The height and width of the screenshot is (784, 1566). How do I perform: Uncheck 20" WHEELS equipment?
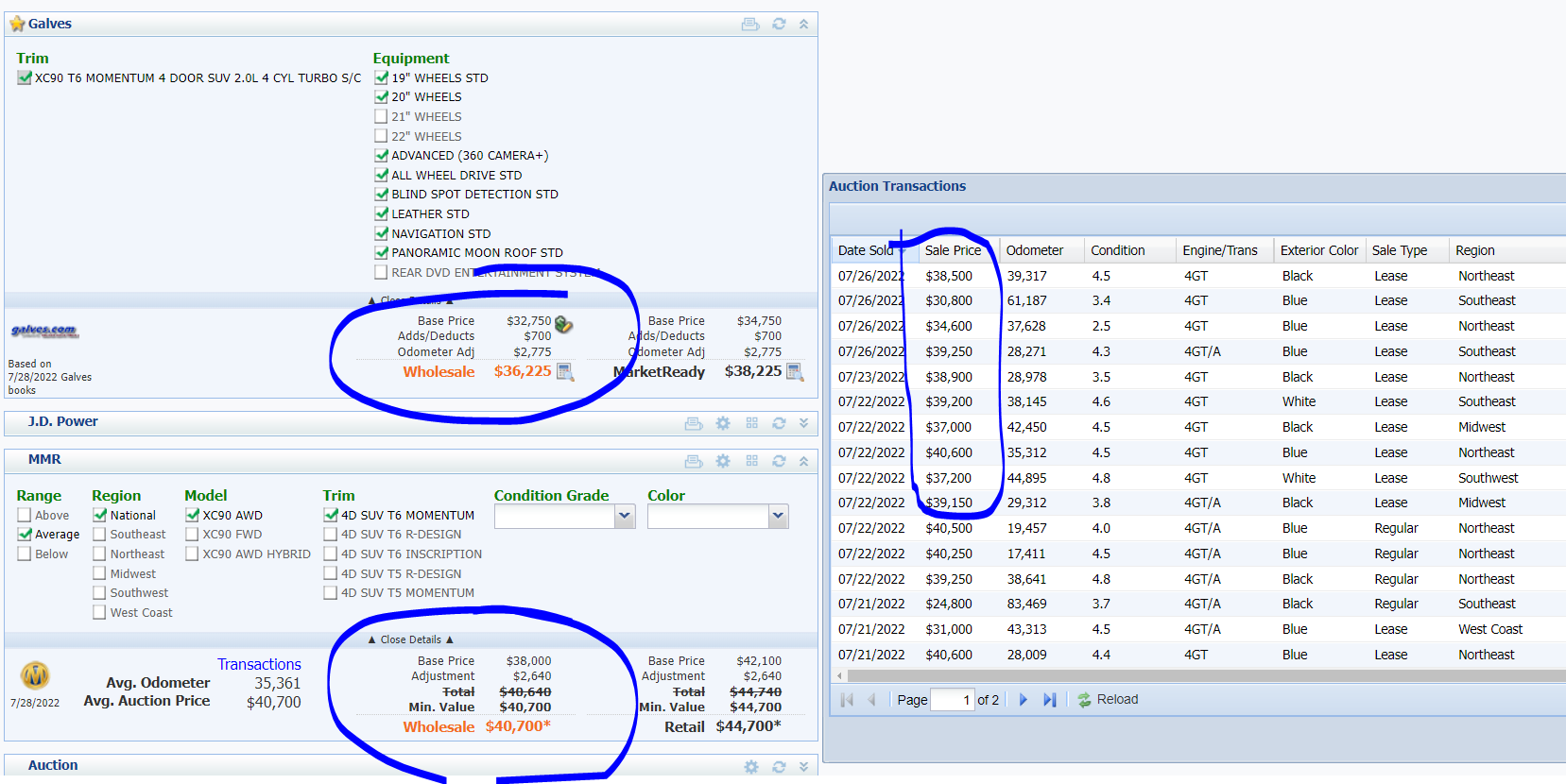pyautogui.click(x=382, y=96)
